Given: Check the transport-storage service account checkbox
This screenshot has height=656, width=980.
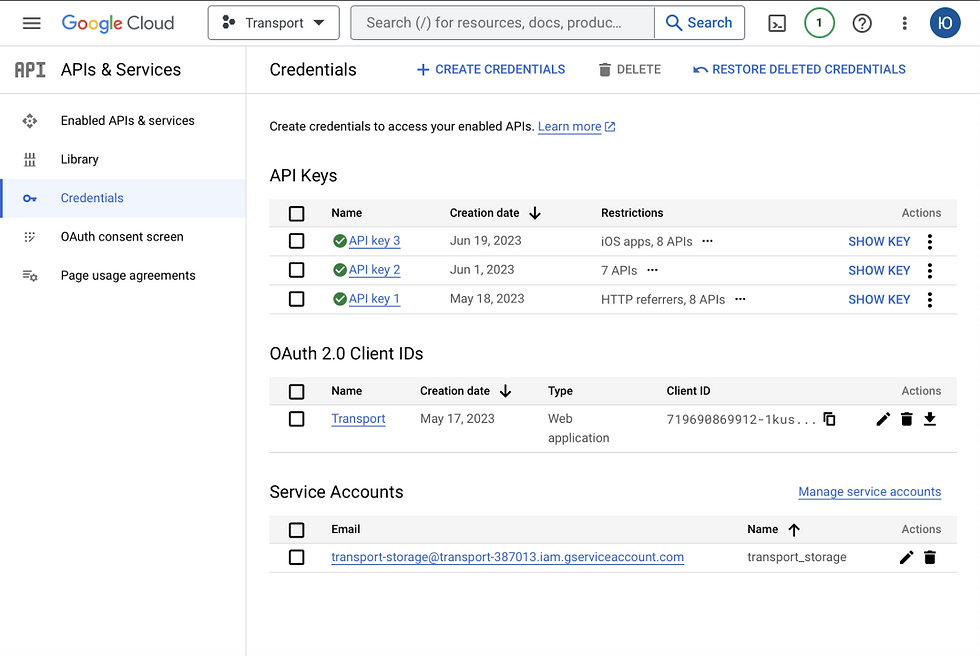Looking at the screenshot, I should (296, 557).
